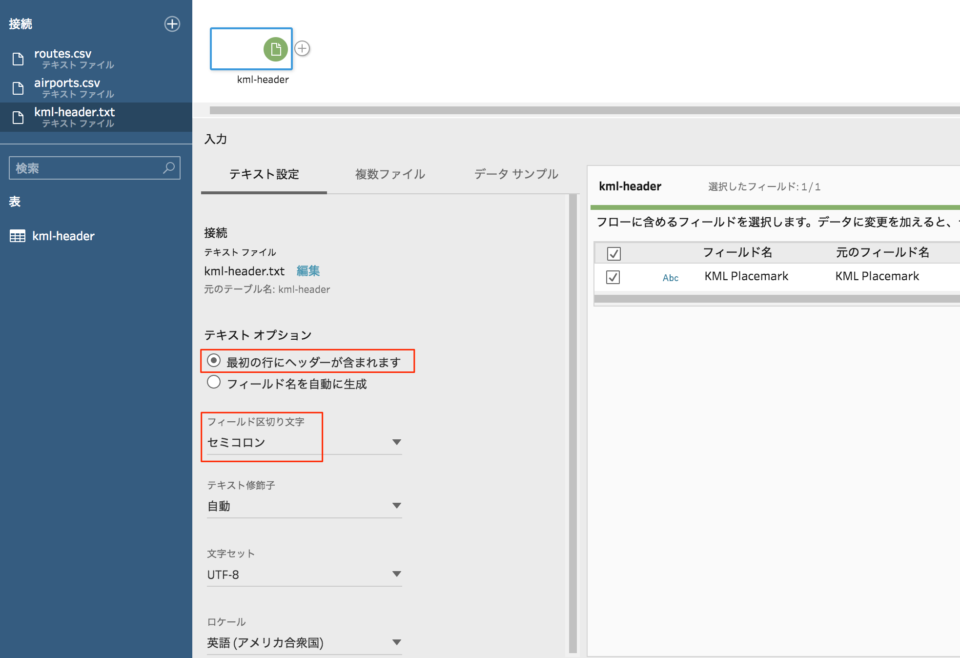The width and height of the screenshot is (960, 658).
Task: Click the search magnifier icon
Action: pos(170,167)
